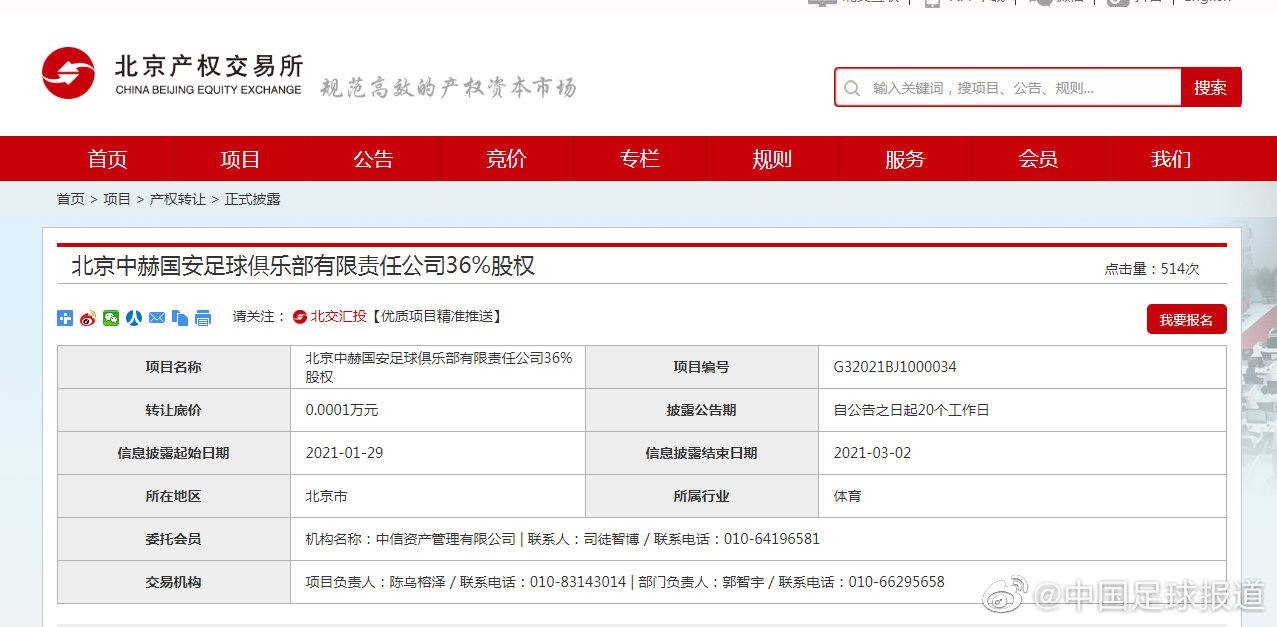Click the 委托会员 label cell
The image size is (1277, 627).
(x=174, y=539)
